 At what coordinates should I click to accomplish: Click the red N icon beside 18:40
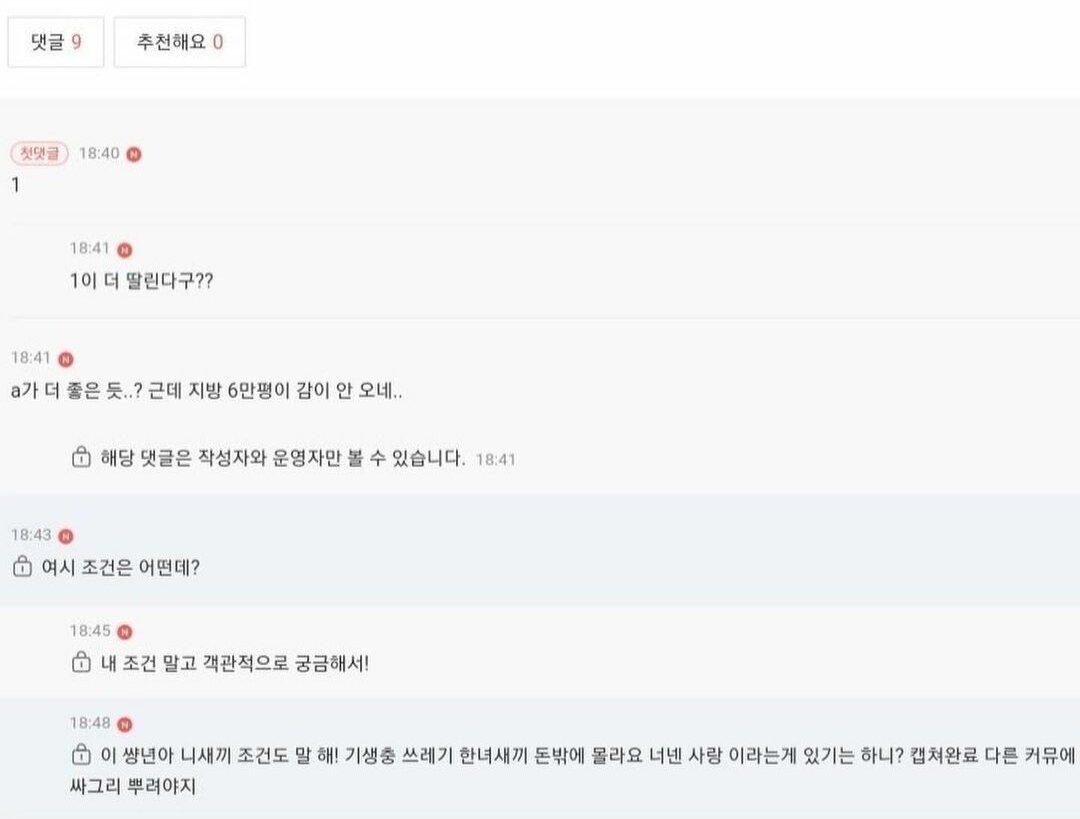(134, 154)
